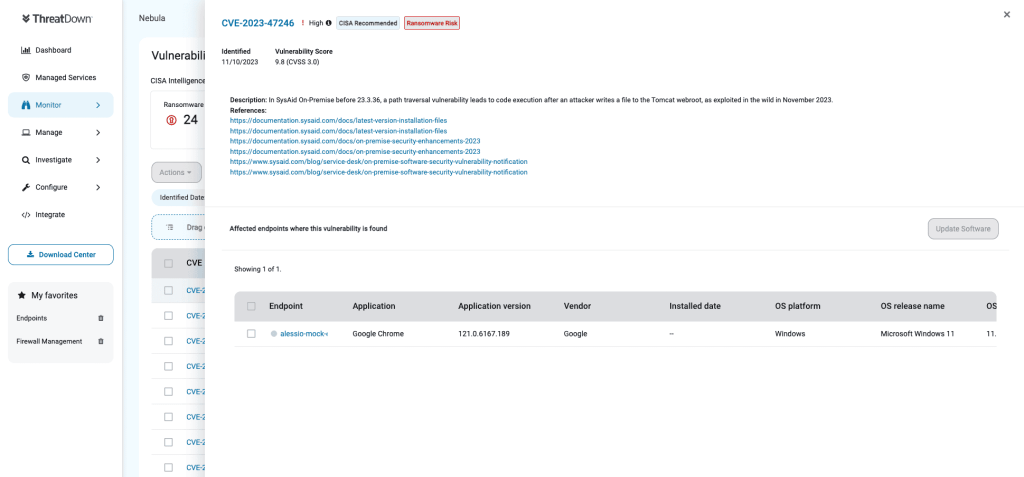Click the Identified Date filter chip
Viewport: 1024px width, 477px height.
179,197
